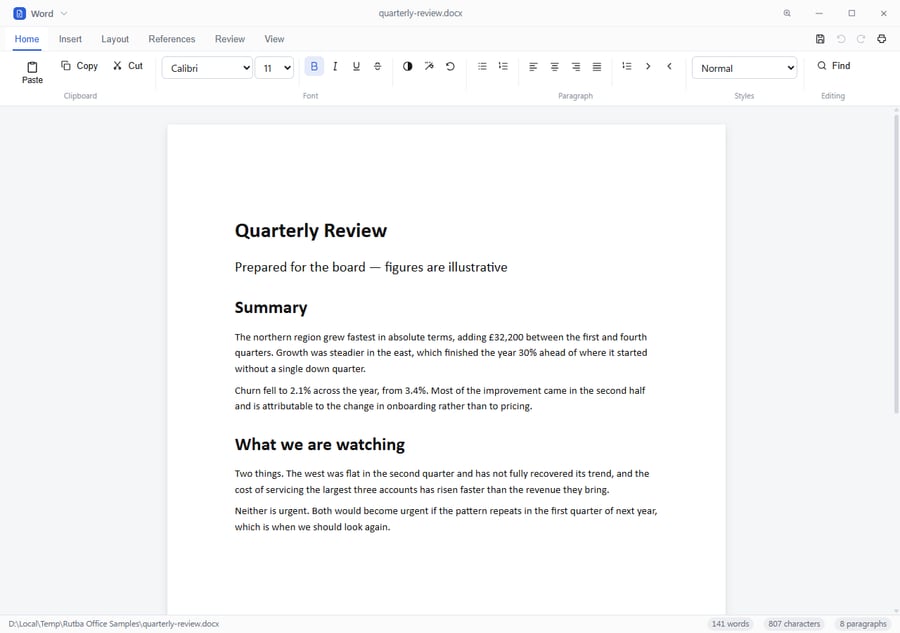This screenshot has width=900, height=633.
Task: Toggle Strikethrough formatting
Action: (x=378, y=67)
